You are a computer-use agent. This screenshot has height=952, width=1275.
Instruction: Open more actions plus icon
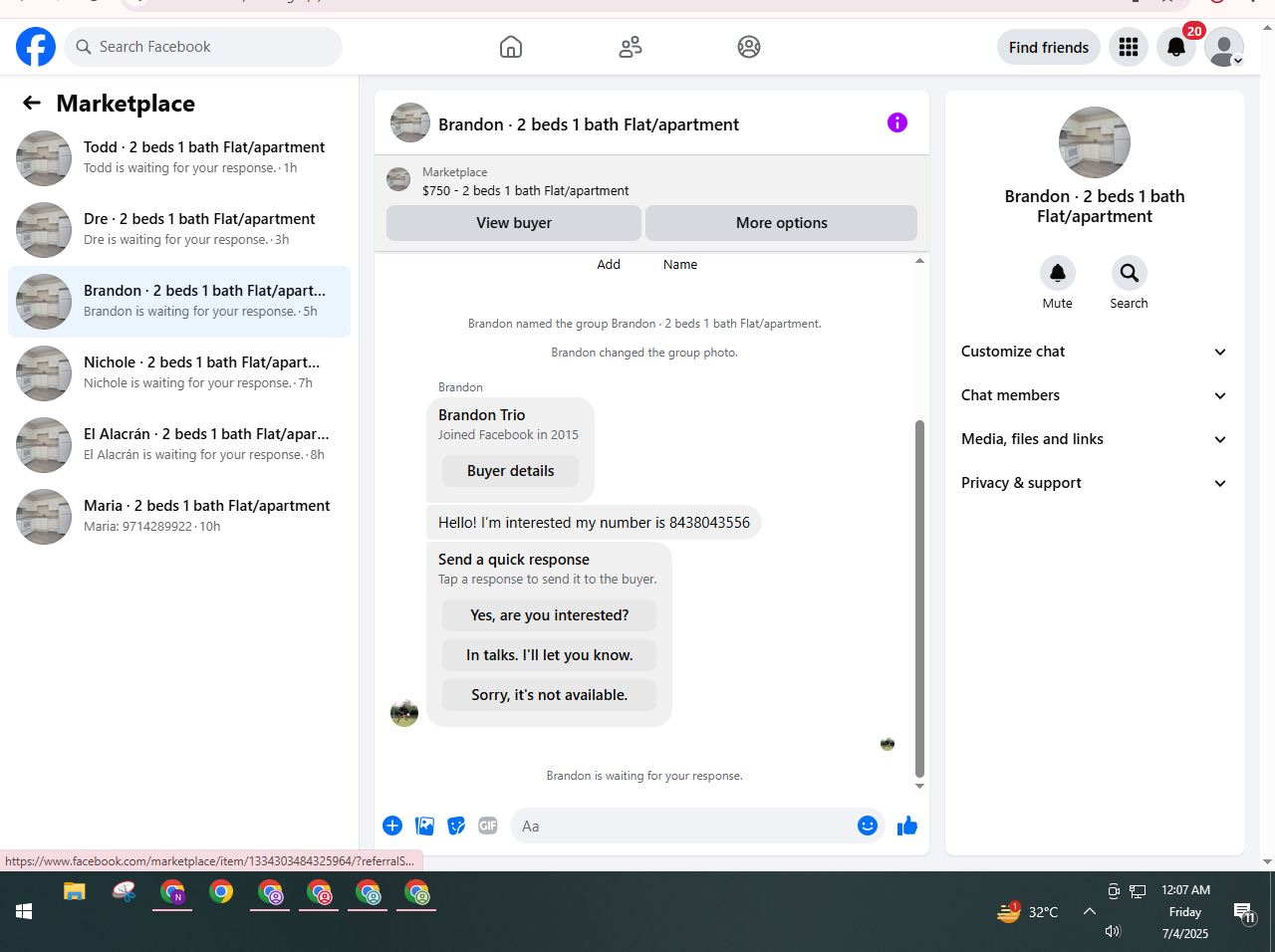pyautogui.click(x=392, y=826)
